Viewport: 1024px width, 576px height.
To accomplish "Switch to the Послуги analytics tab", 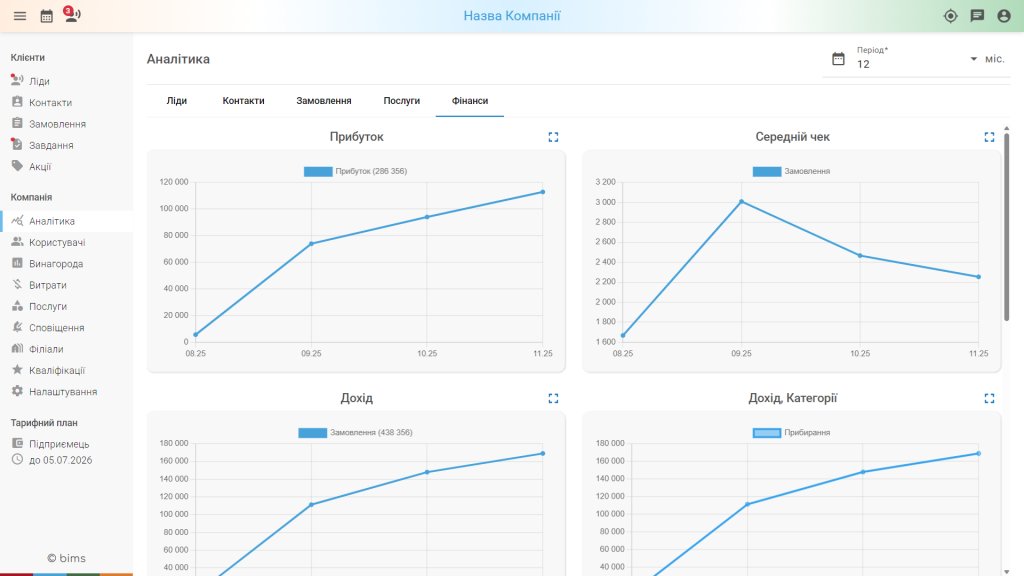I will pos(402,101).
